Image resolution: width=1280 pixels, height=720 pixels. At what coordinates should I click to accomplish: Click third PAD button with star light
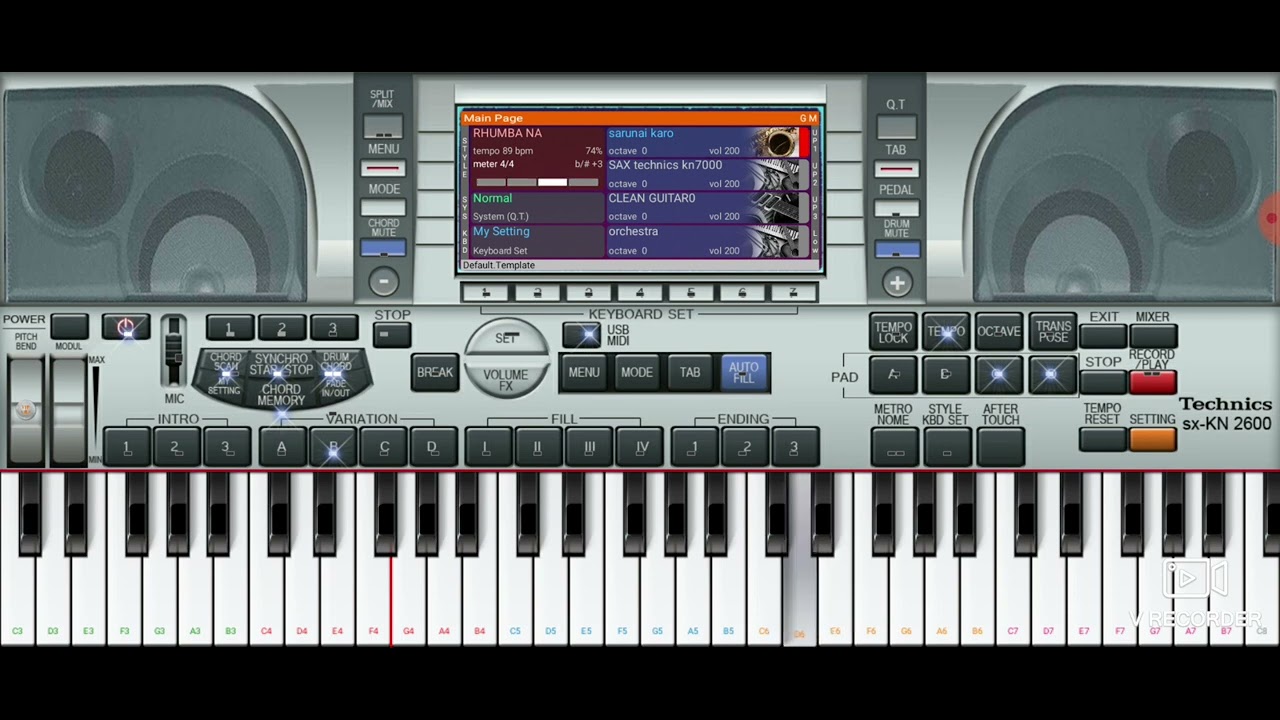click(998, 374)
